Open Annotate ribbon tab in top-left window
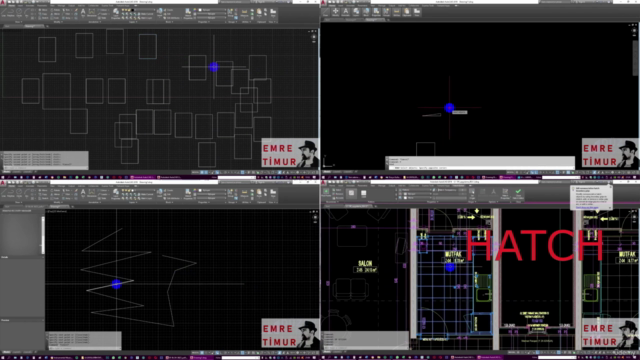640x360 pixels. click(30, 6)
